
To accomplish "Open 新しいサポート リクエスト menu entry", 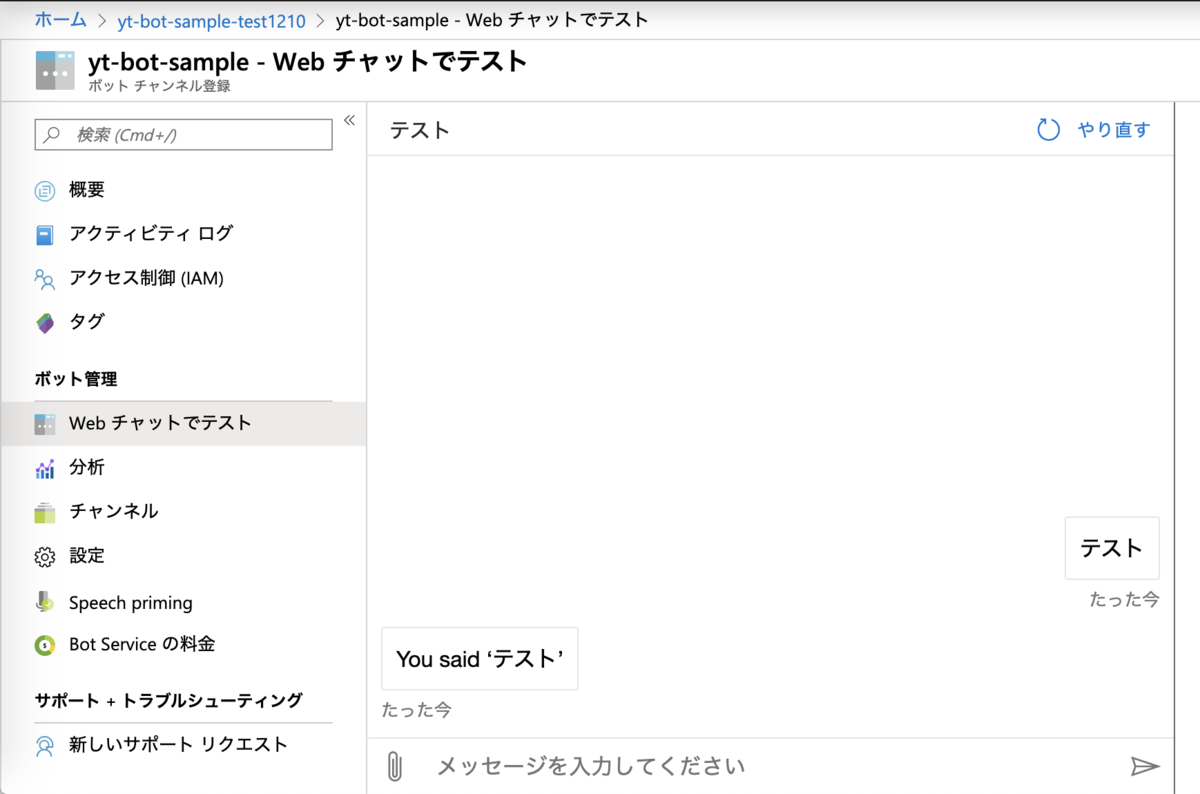I will [x=178, y=744].
